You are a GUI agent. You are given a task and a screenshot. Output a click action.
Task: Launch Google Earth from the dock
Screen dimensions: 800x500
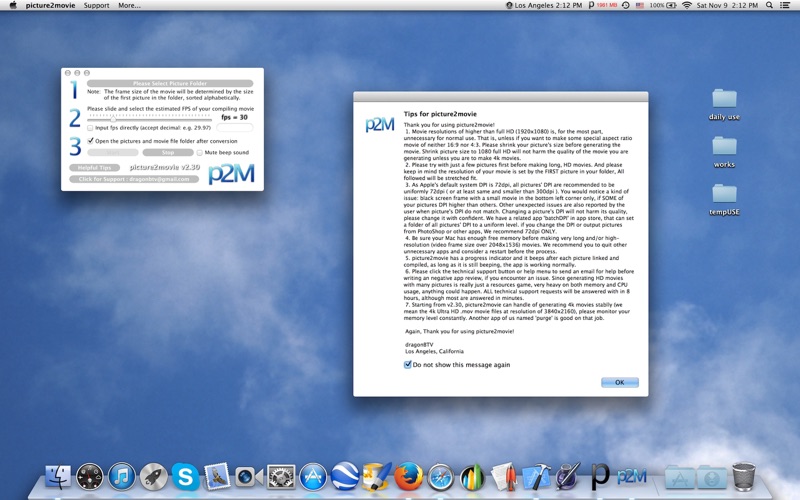point(345,477)
